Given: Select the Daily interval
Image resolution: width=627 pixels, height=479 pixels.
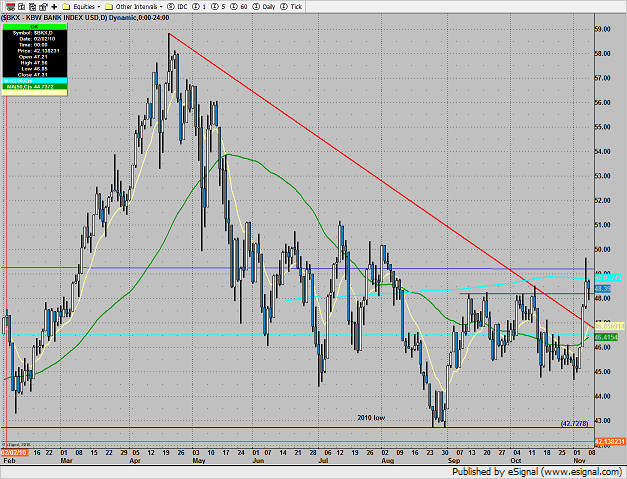Looking at the screenshot, I should point(264,7).
